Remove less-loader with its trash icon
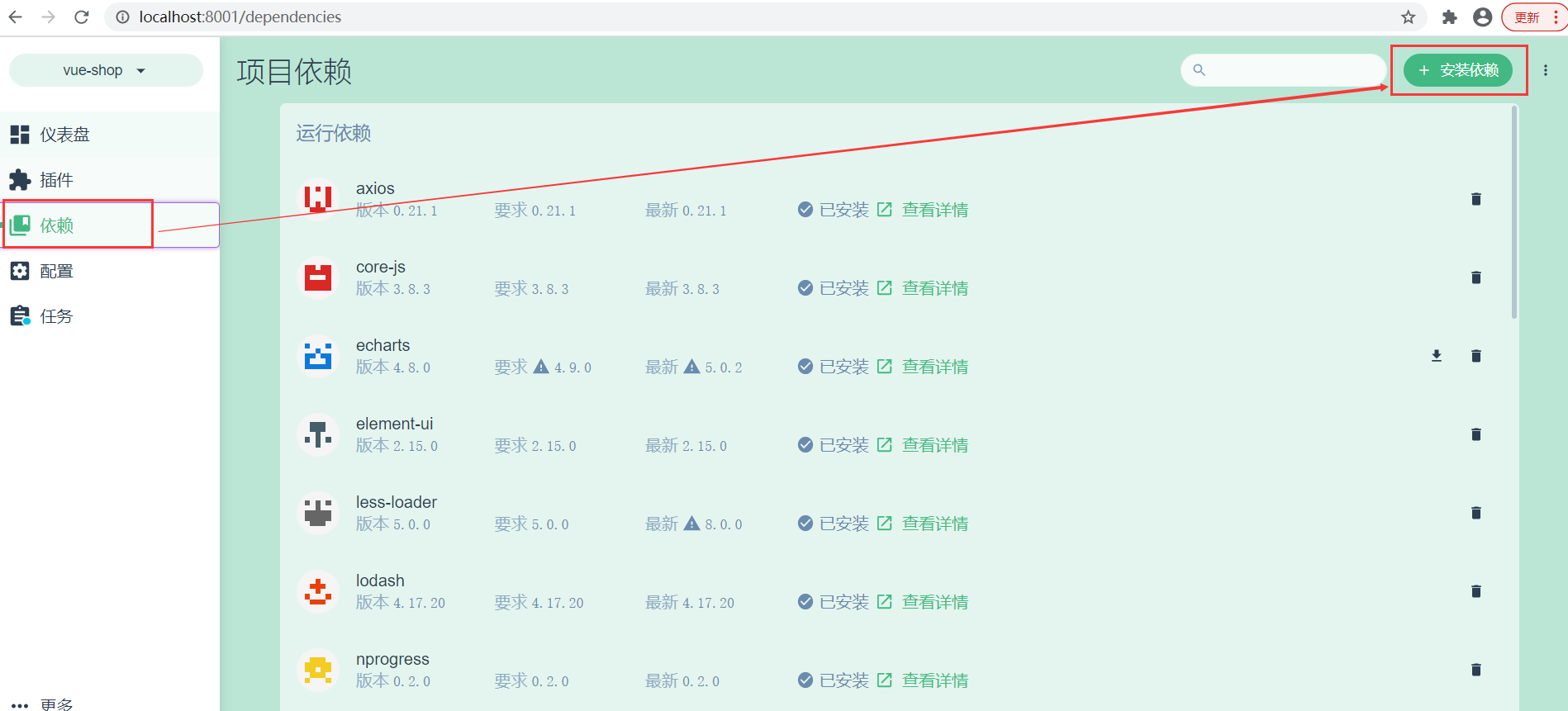 pyautogui.click(x=1475, y=513)
